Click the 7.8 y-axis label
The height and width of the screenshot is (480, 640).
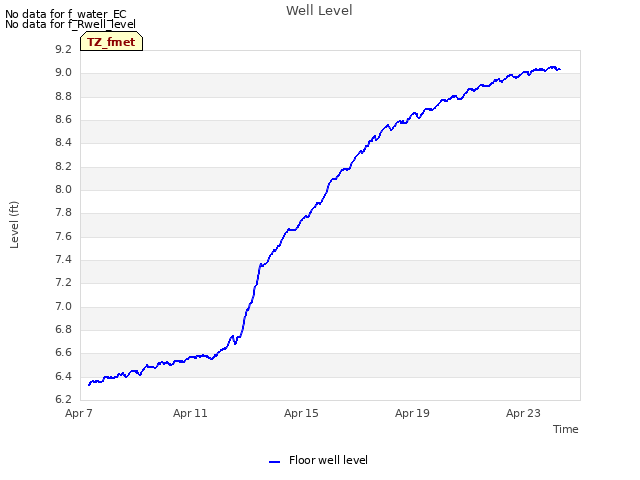63,213
